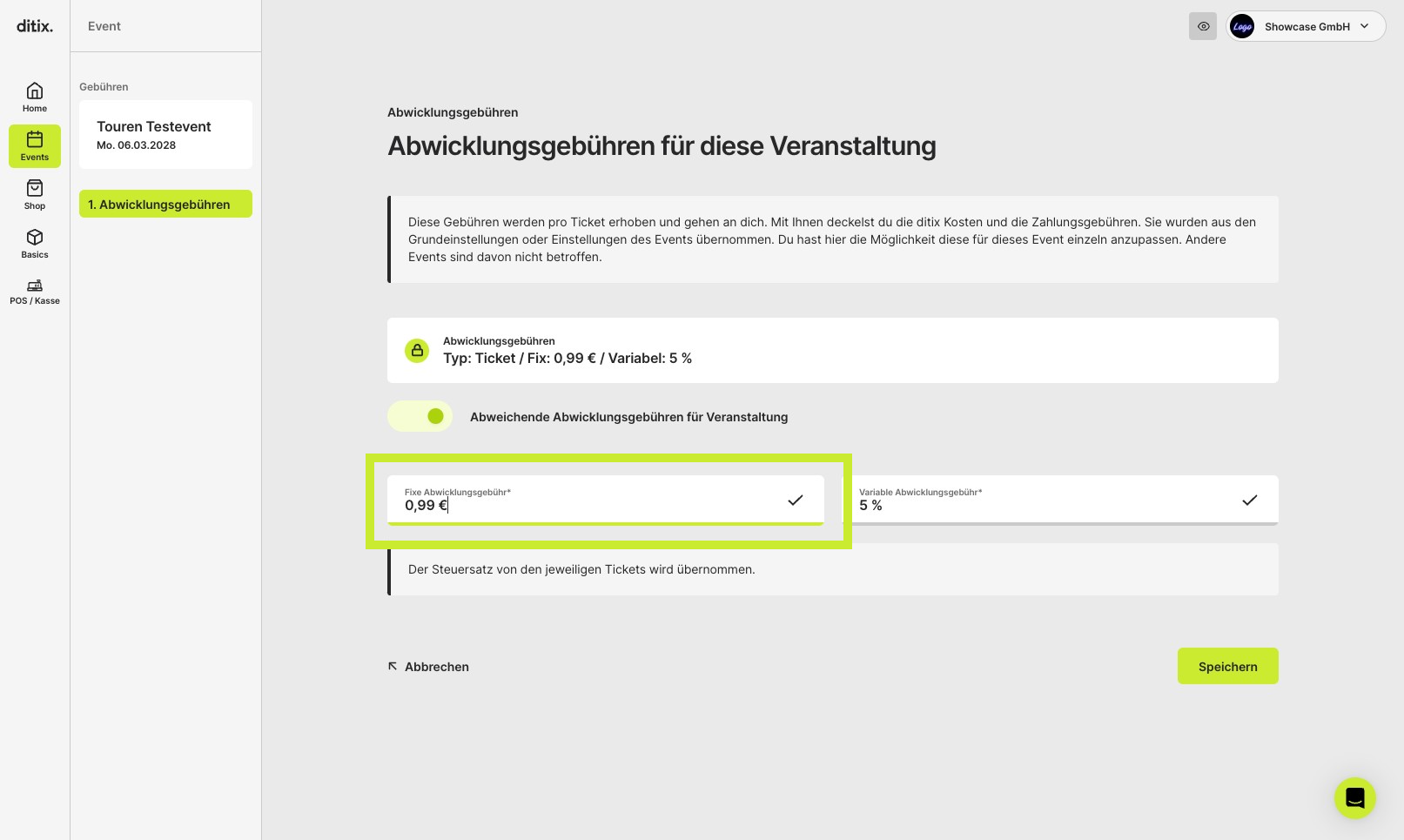Click the Speichern button
1404x840 pixels.
(x=1227, y=666)
